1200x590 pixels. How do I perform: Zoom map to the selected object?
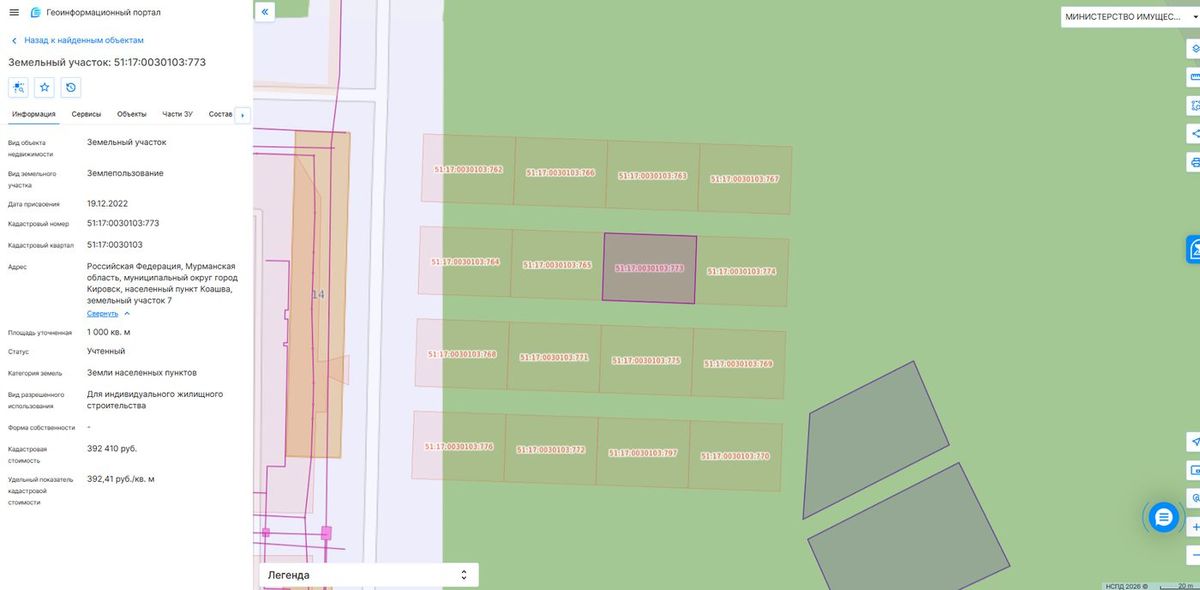click(x=18, y=88)
